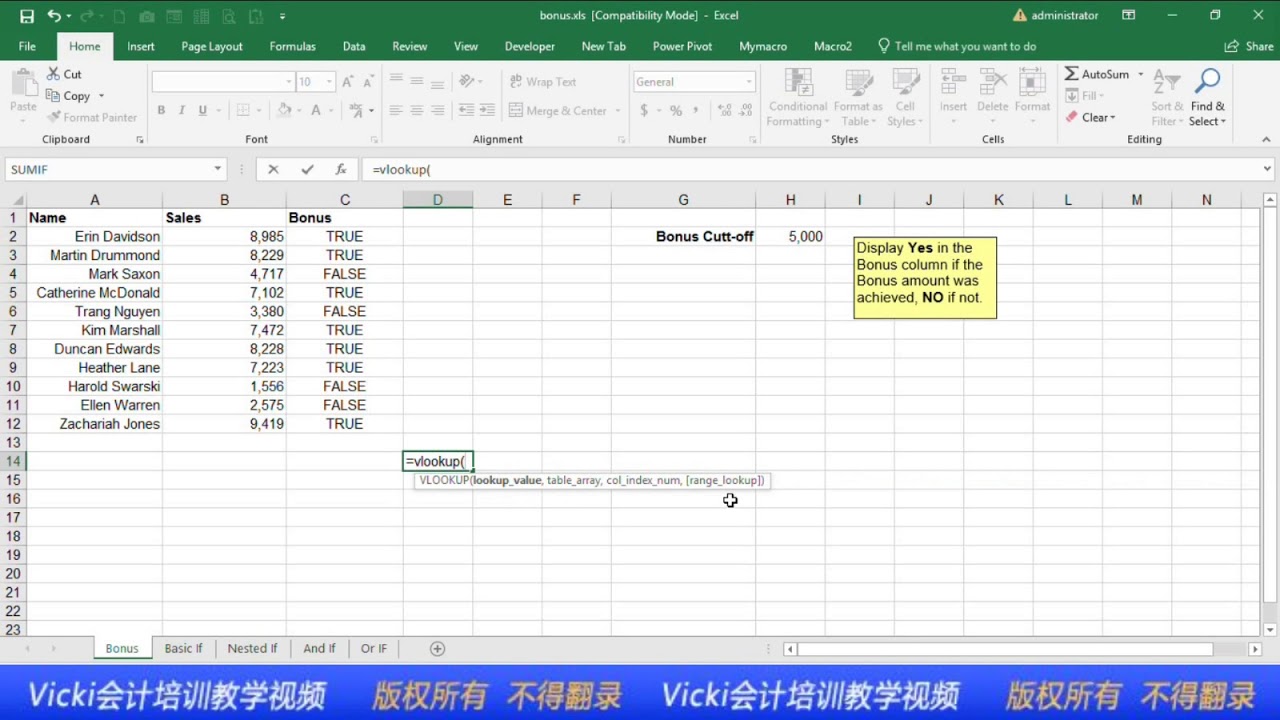The image size is (1280, 720).
Task: Toggle Align Left
Action: pyautogui.click(x=396, y=110)
